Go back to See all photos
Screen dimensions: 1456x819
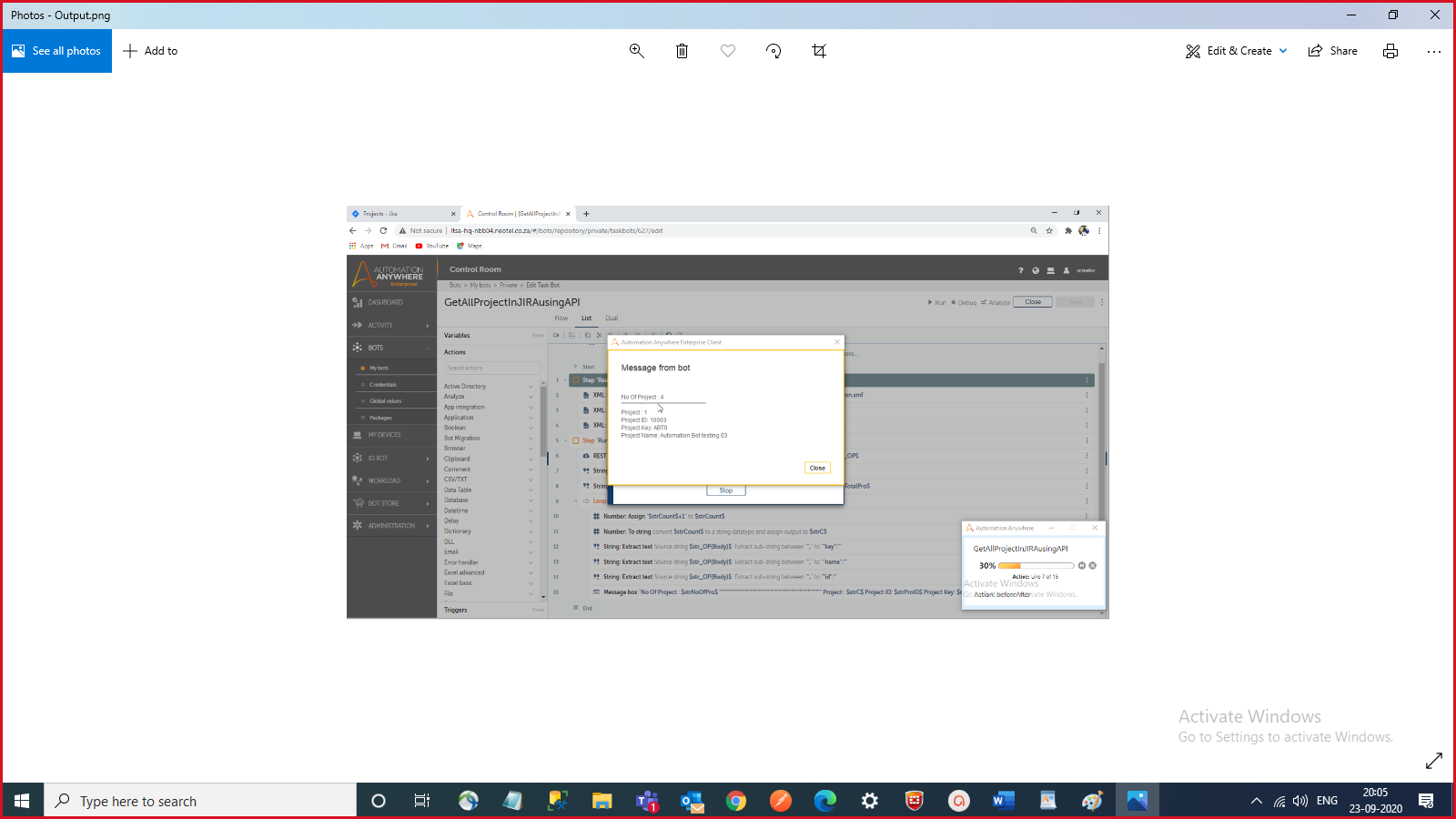point(56,51)
